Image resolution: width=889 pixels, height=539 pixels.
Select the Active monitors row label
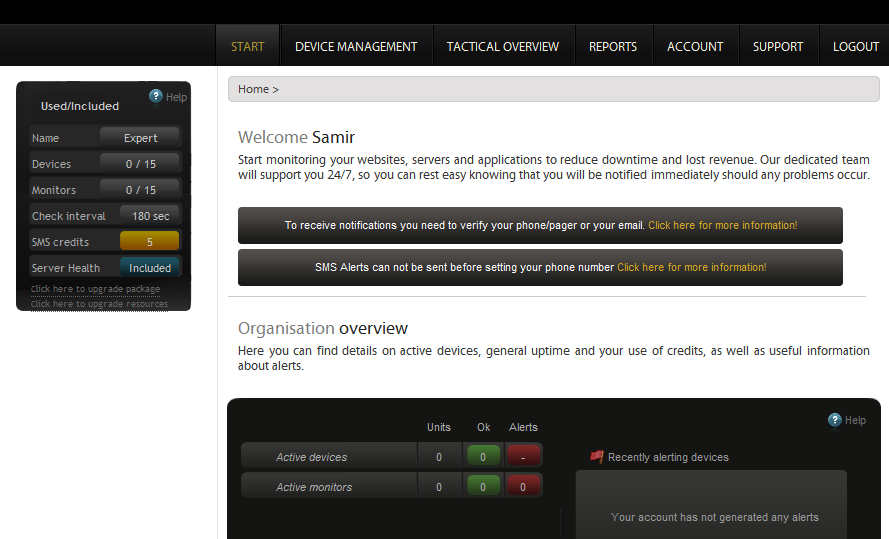click(314, 487)
